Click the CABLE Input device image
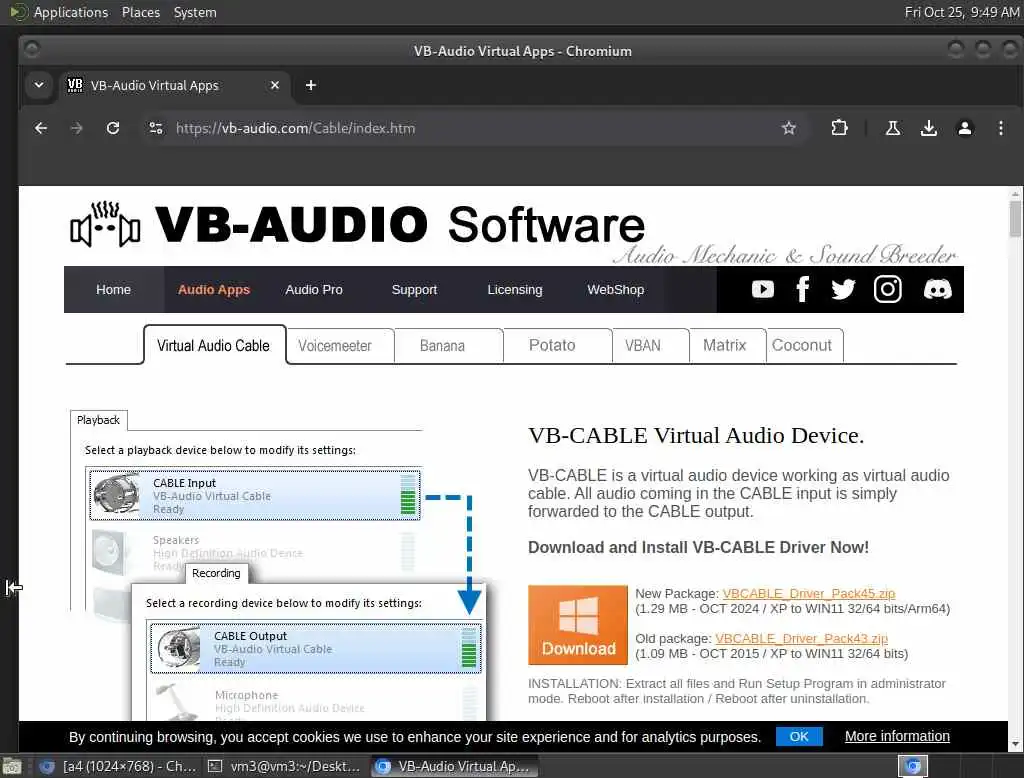Image resolution: width=1024 pixels, height=778 pixels. (116, 494)
